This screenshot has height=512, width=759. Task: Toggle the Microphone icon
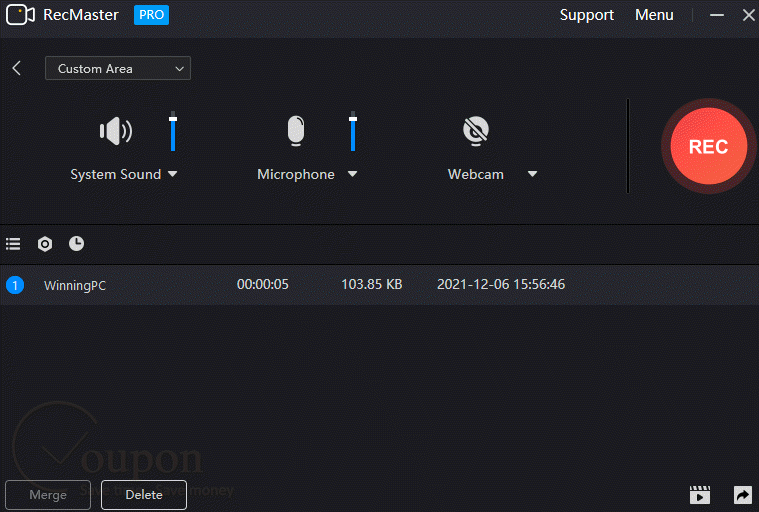[296, 131]
